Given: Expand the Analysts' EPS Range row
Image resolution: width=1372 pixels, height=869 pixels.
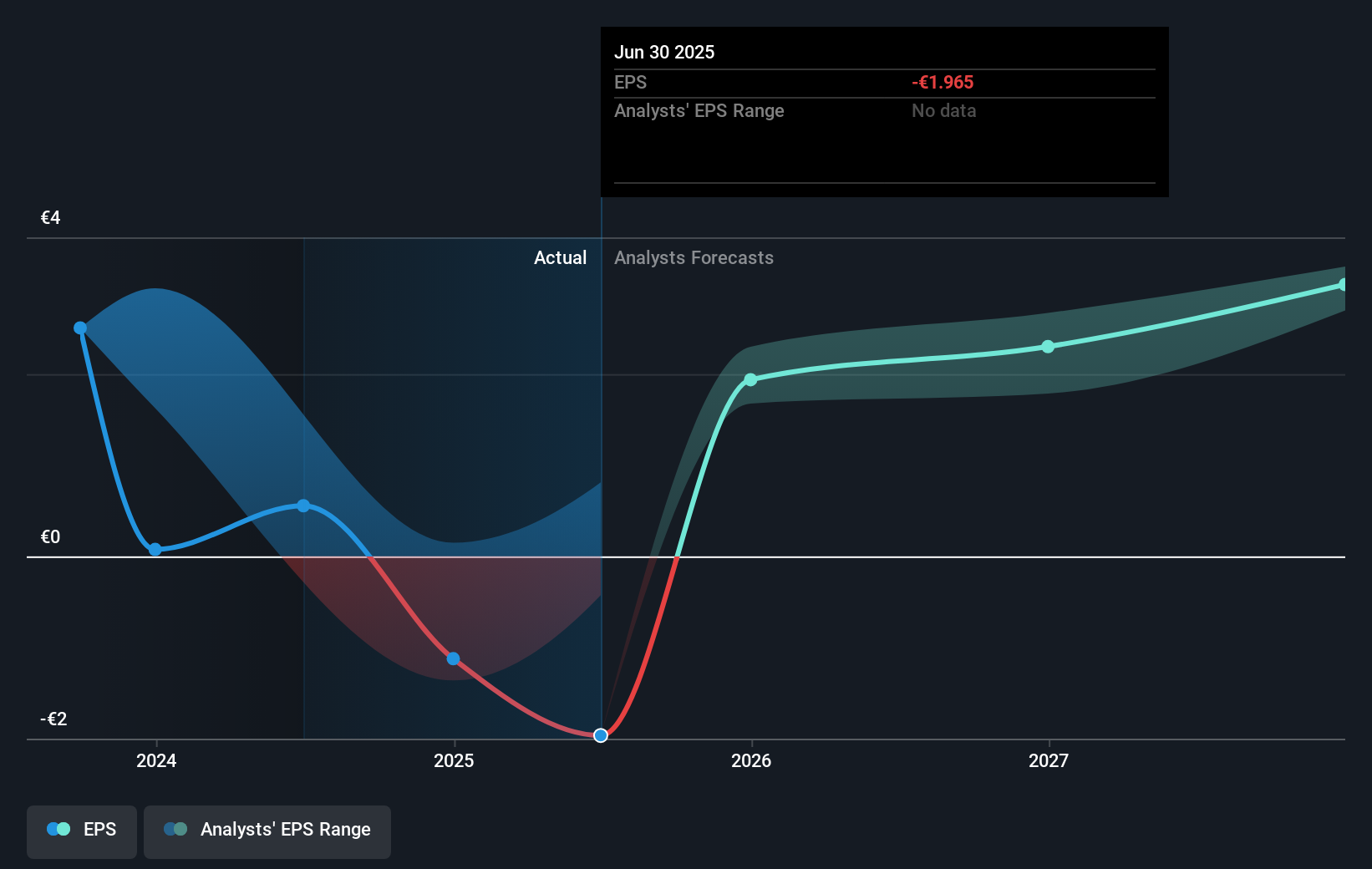Looking at the screenshot, I should pyautogui.click(x=699, y=110).
